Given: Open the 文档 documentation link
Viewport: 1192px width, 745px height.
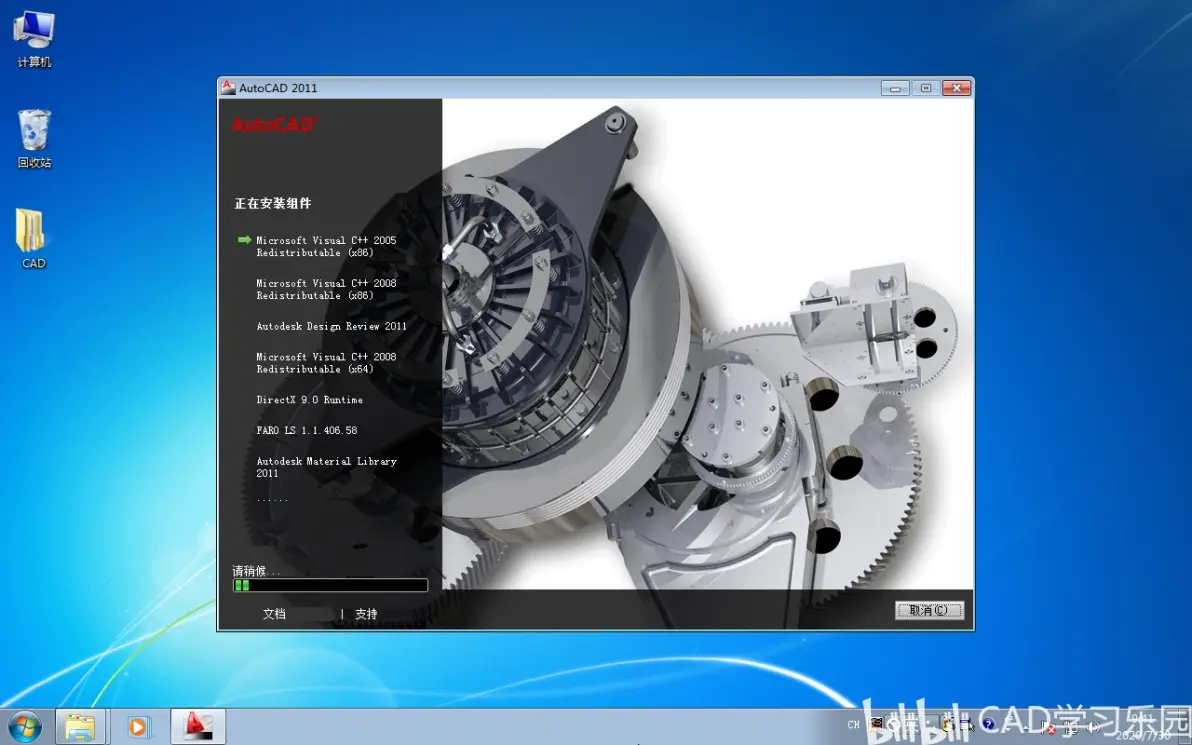Looking at the screenshot, I should pyautogui.click(x=274, y=613).
